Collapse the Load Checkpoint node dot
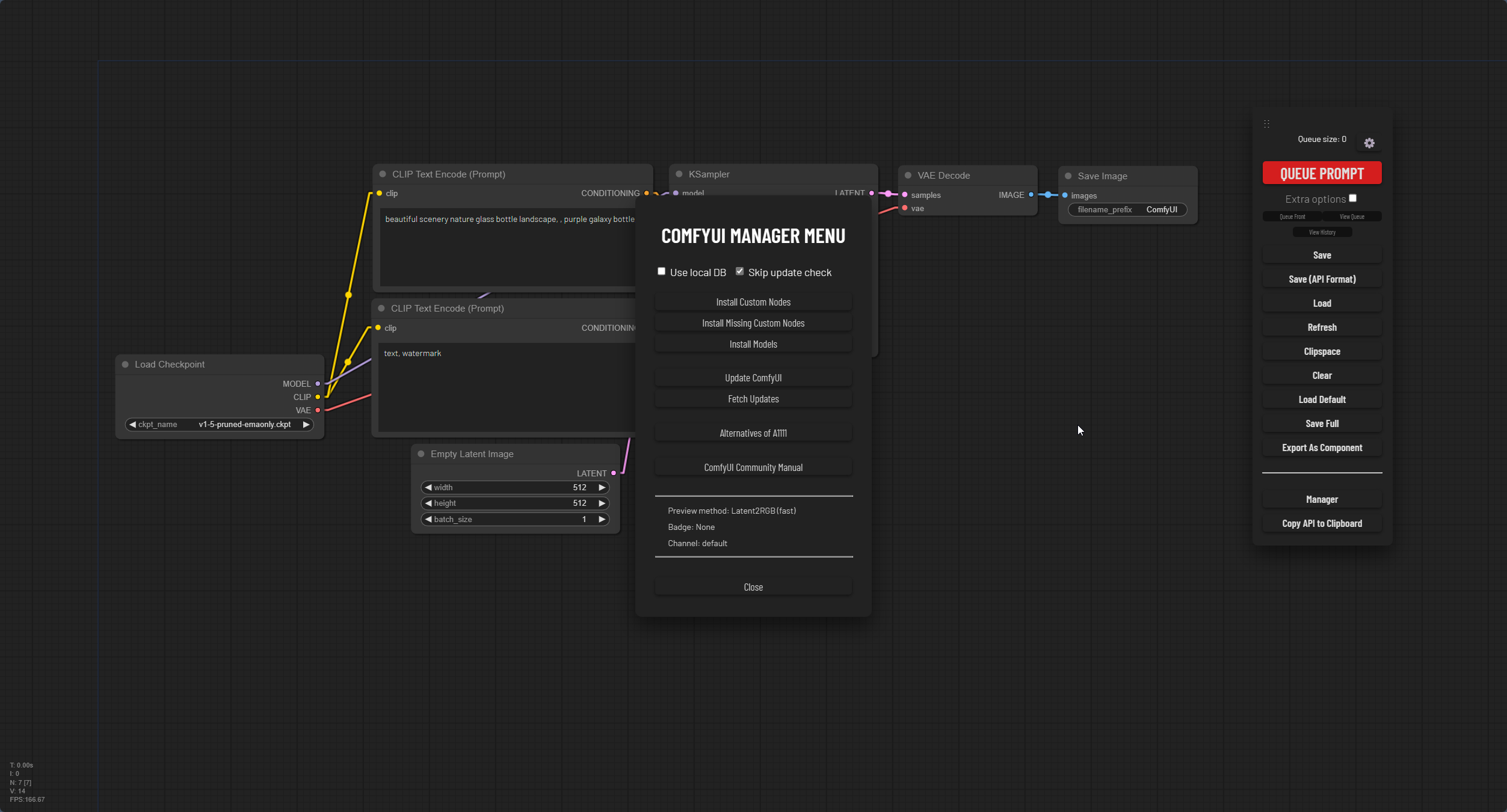The height and width of the screenshot is (812, 1507). click(125, 364)
